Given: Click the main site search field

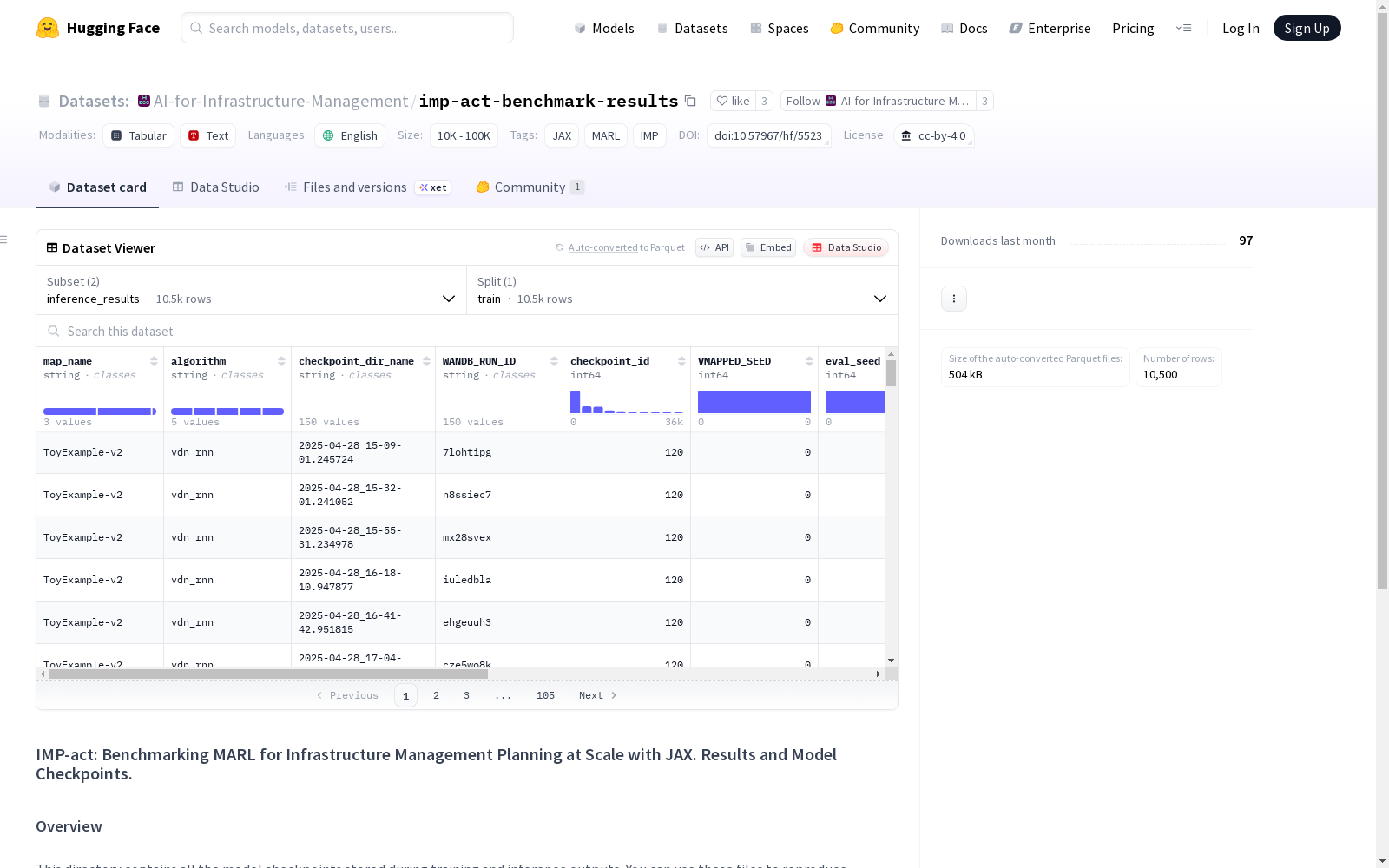Looking at the screenshot, I should click(347, 28).
